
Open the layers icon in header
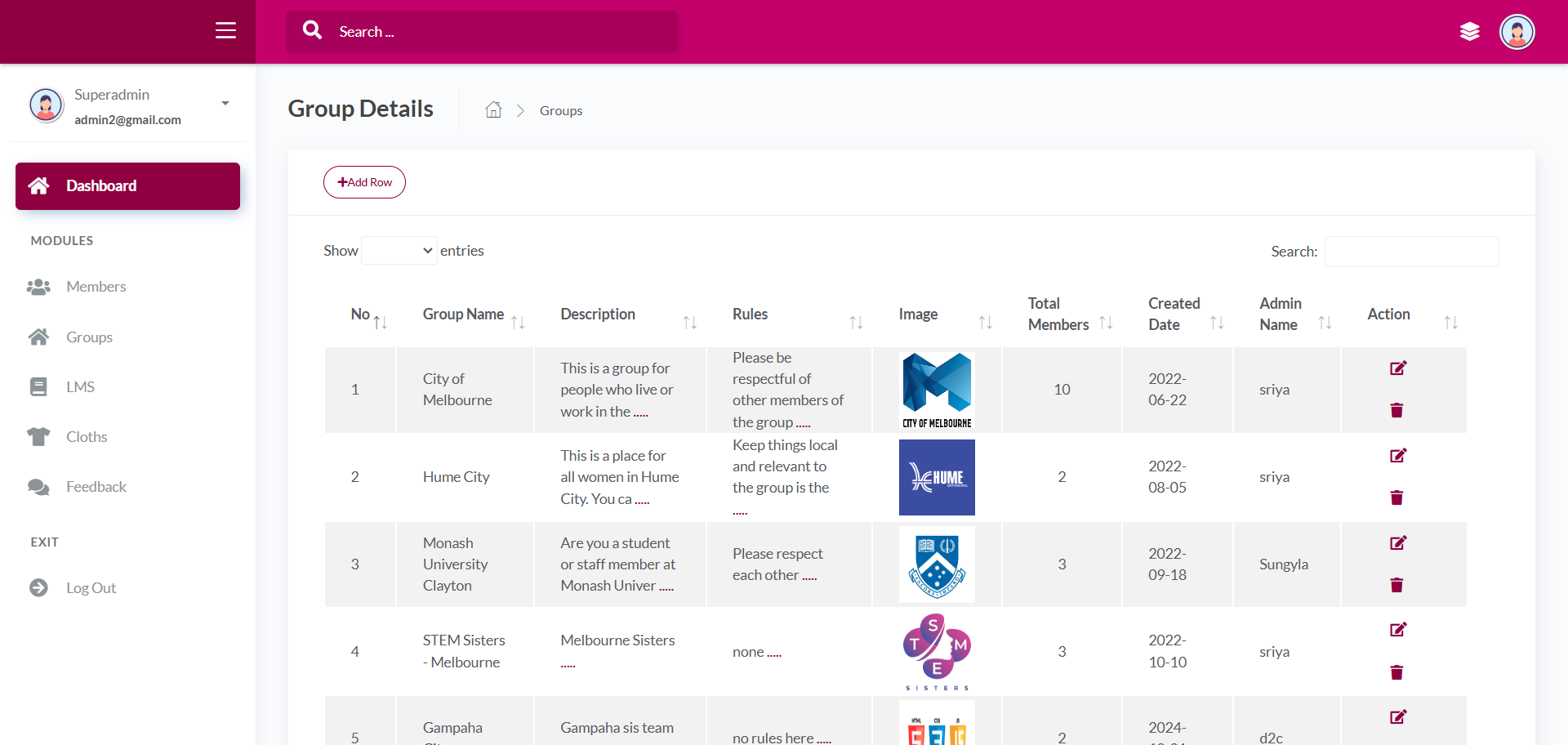pos(1469,32)
